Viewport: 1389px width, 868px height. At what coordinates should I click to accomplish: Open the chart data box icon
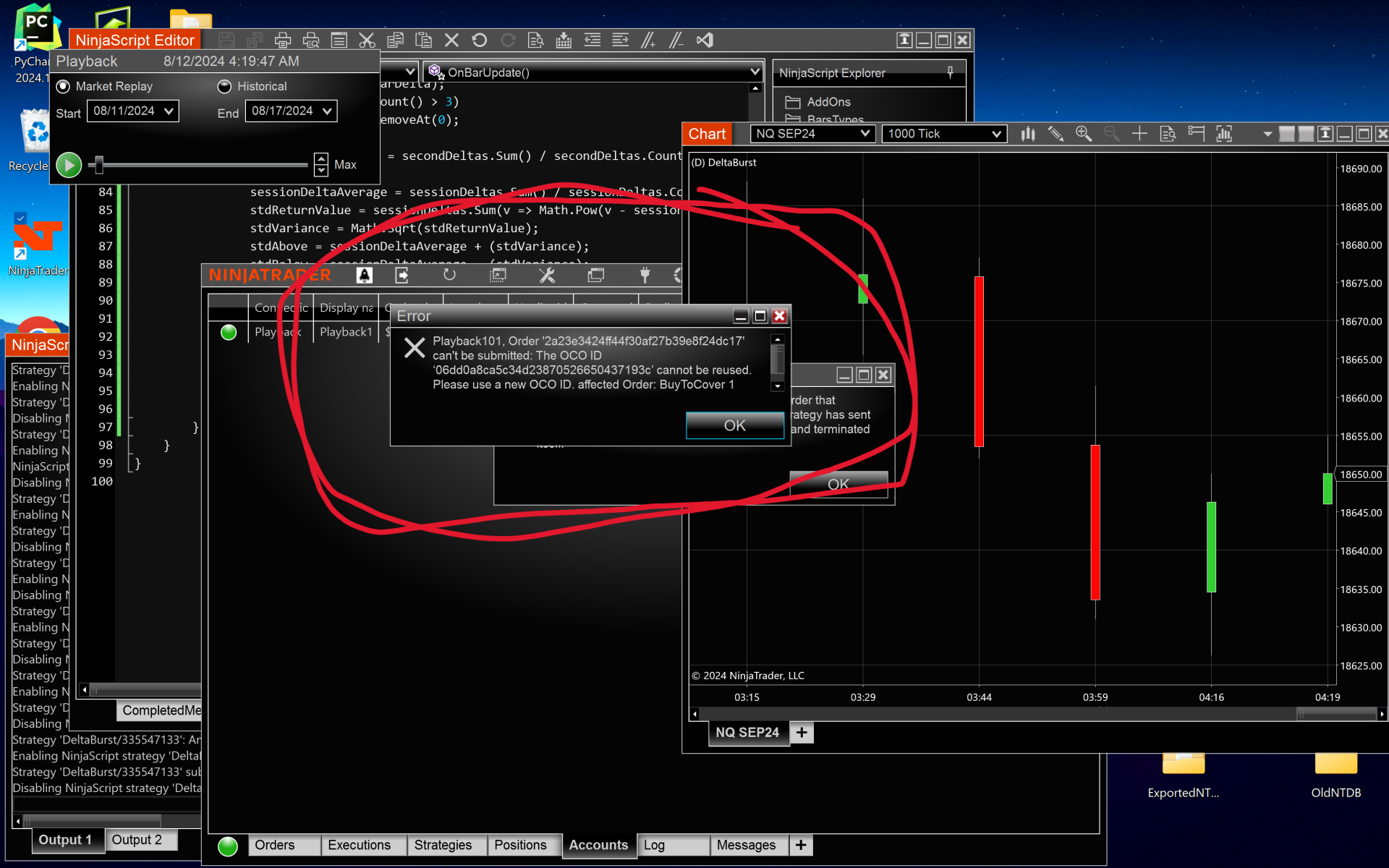(x=1168, y=134)
